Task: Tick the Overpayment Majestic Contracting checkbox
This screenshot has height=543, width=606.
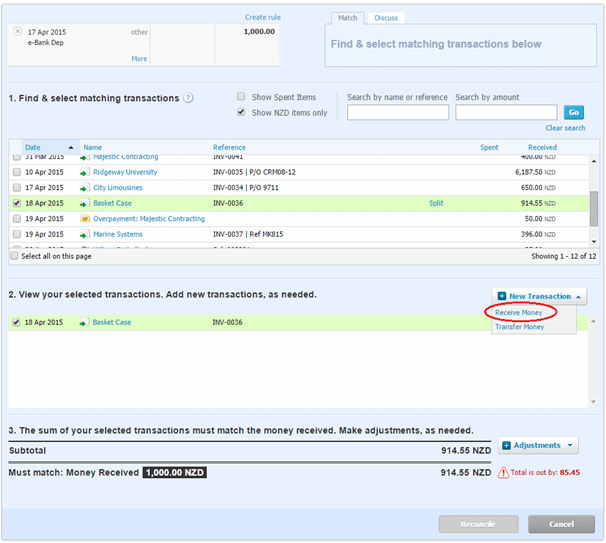Action: point(17,218)
